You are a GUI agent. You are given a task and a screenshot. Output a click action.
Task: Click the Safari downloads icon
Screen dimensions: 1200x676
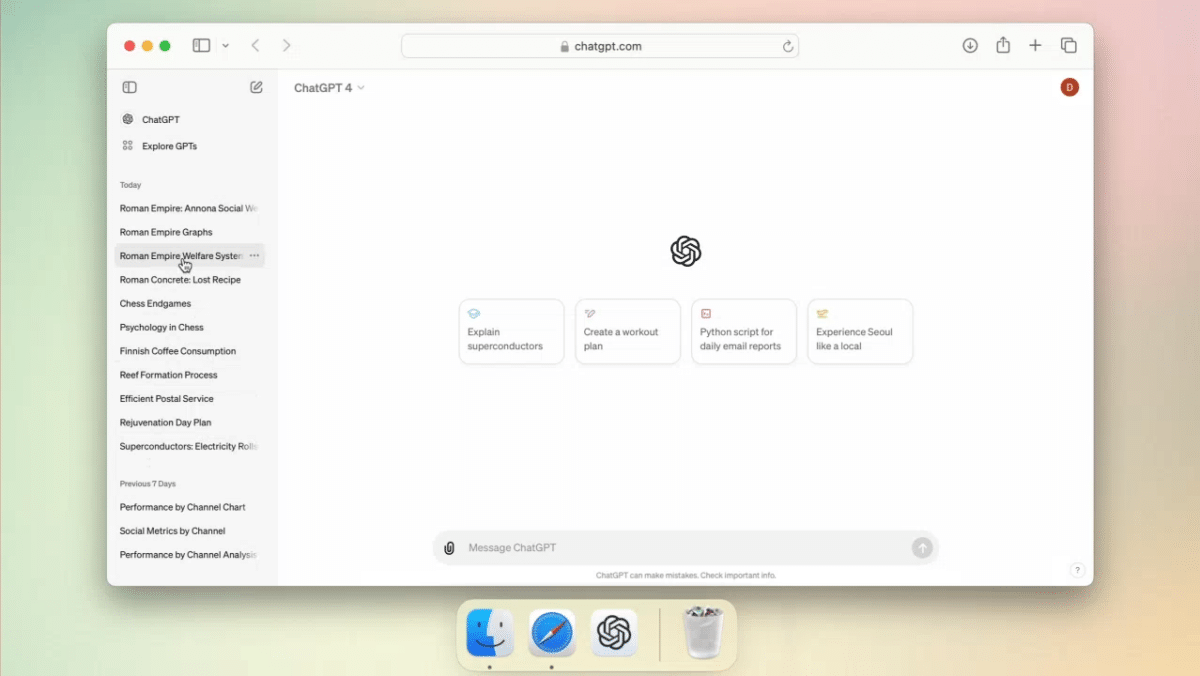pyautogui.click(x=969, y=45)
